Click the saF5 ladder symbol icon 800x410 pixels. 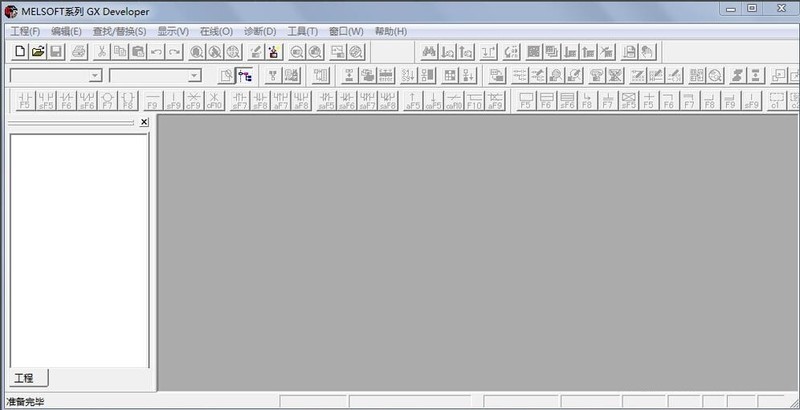pyautogui.click(x=326, y=100)
